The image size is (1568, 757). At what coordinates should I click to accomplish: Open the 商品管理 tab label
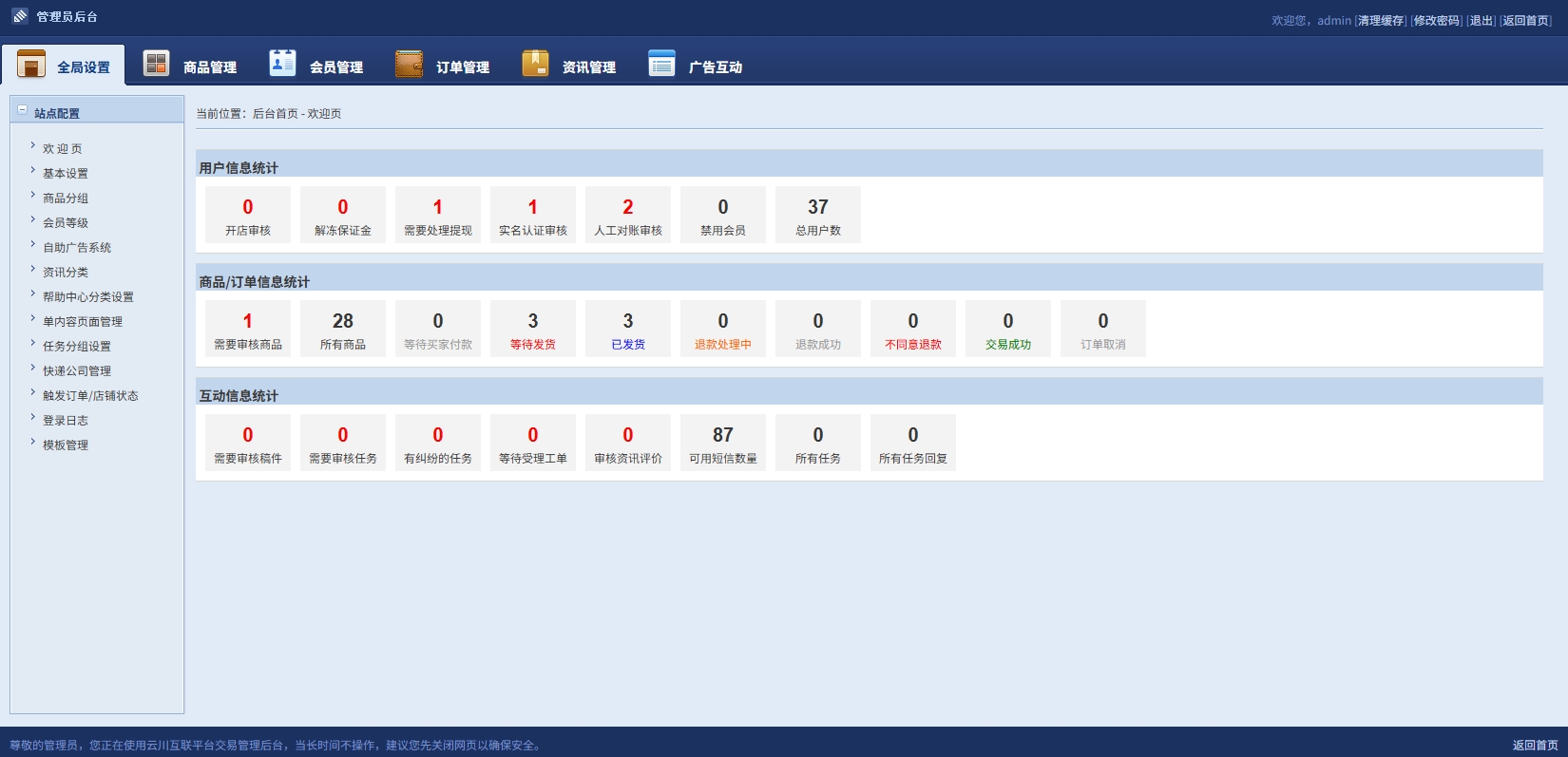210,67
